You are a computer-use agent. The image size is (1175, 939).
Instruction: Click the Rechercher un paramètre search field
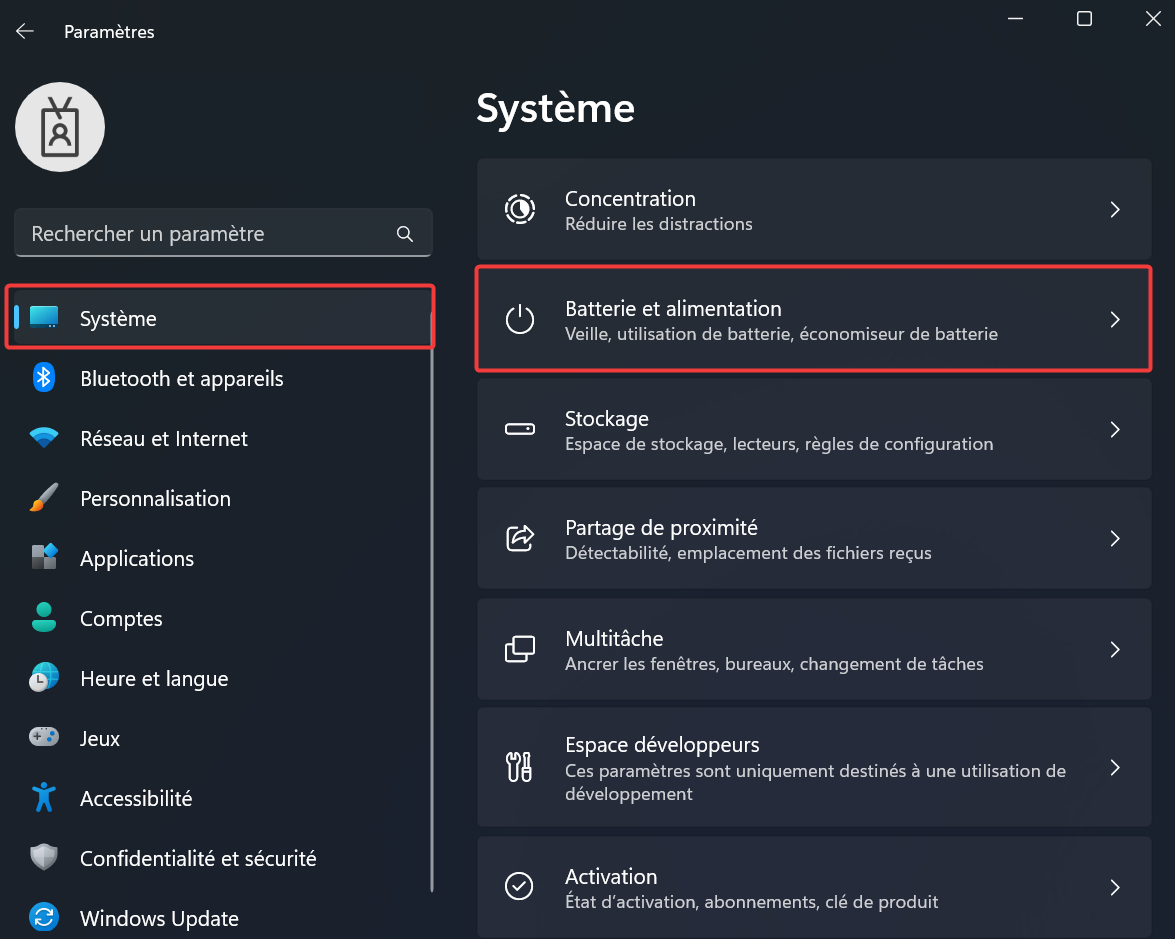(223, 233)
